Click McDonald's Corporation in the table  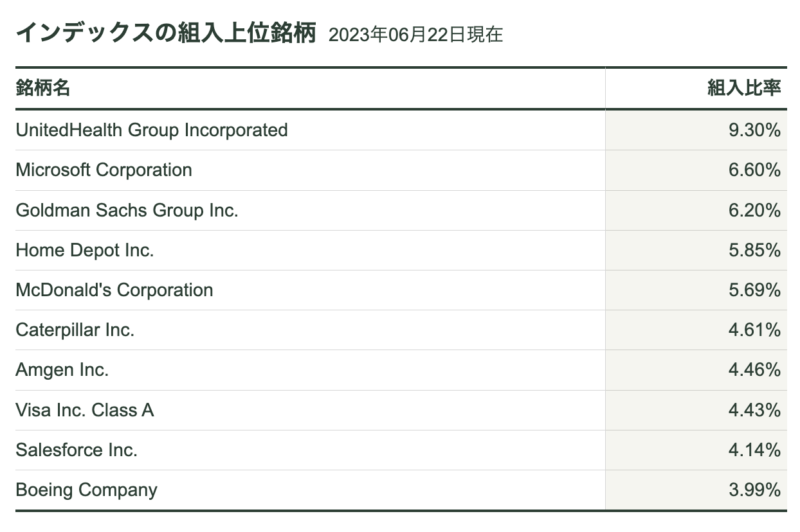[x=115, y=290]
